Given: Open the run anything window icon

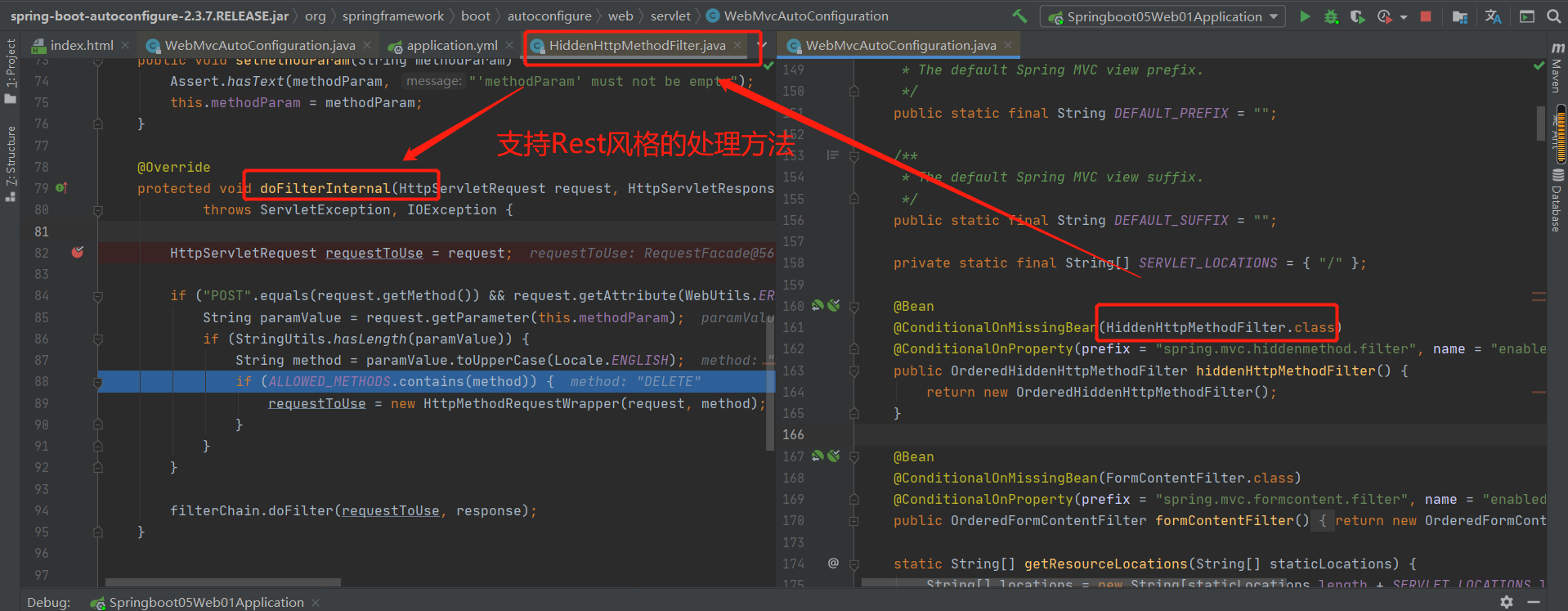Looking at the screenshot, I should point(1526,16).
